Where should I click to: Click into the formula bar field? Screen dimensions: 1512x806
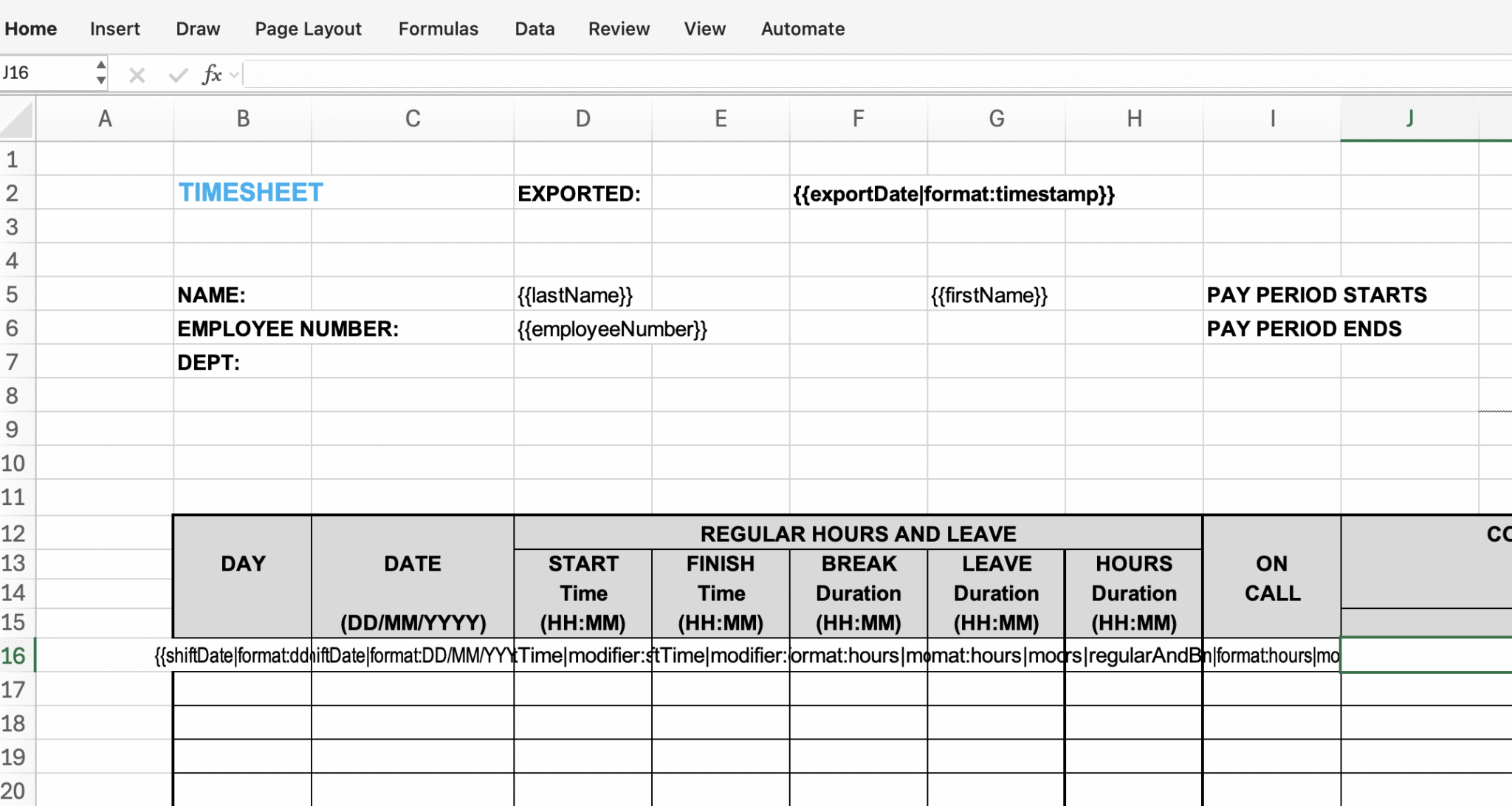pos(877,75)
